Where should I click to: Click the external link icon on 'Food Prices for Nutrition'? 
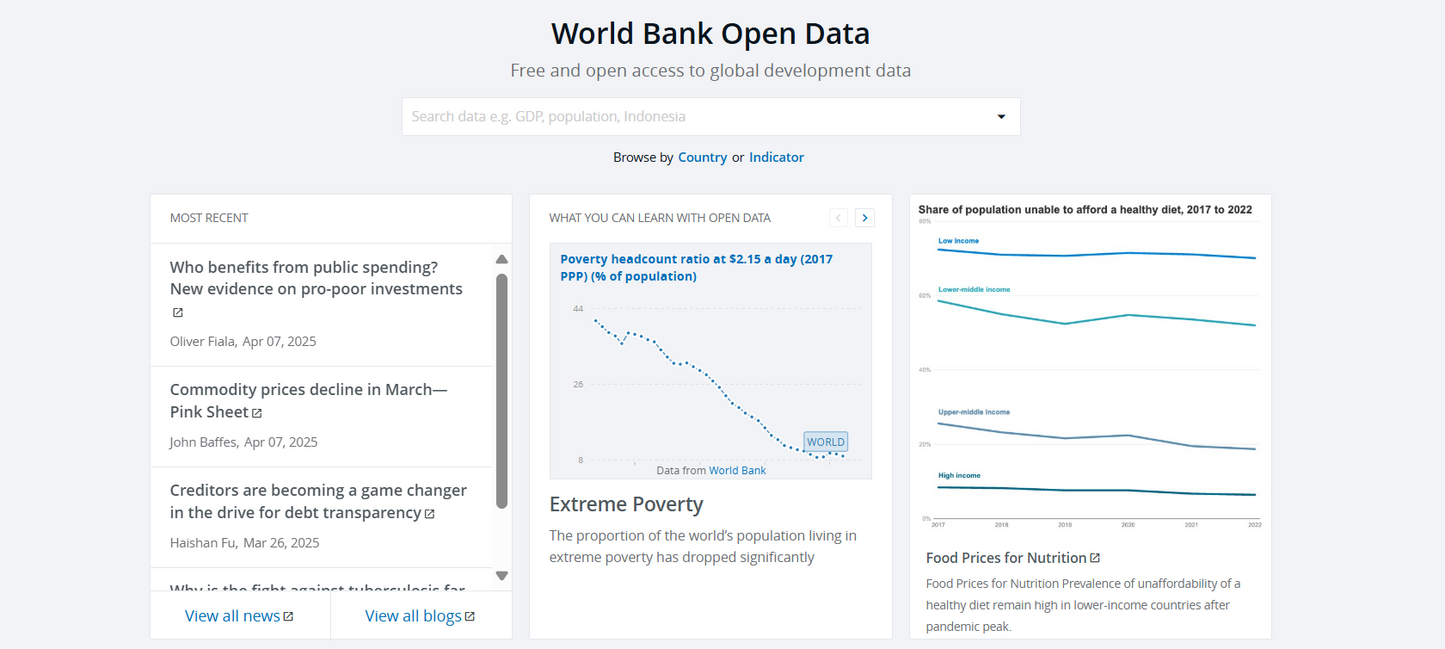pos(1095,557)
